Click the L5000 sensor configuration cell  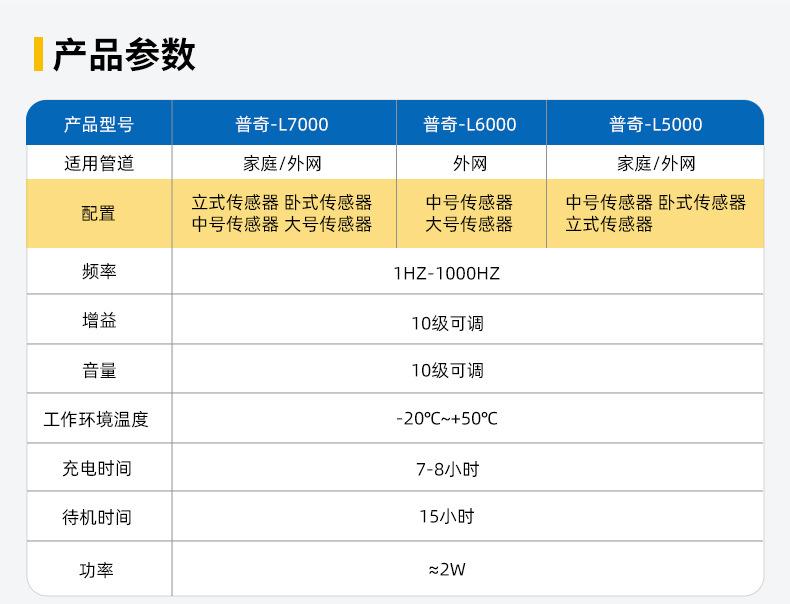coord(655,213)
